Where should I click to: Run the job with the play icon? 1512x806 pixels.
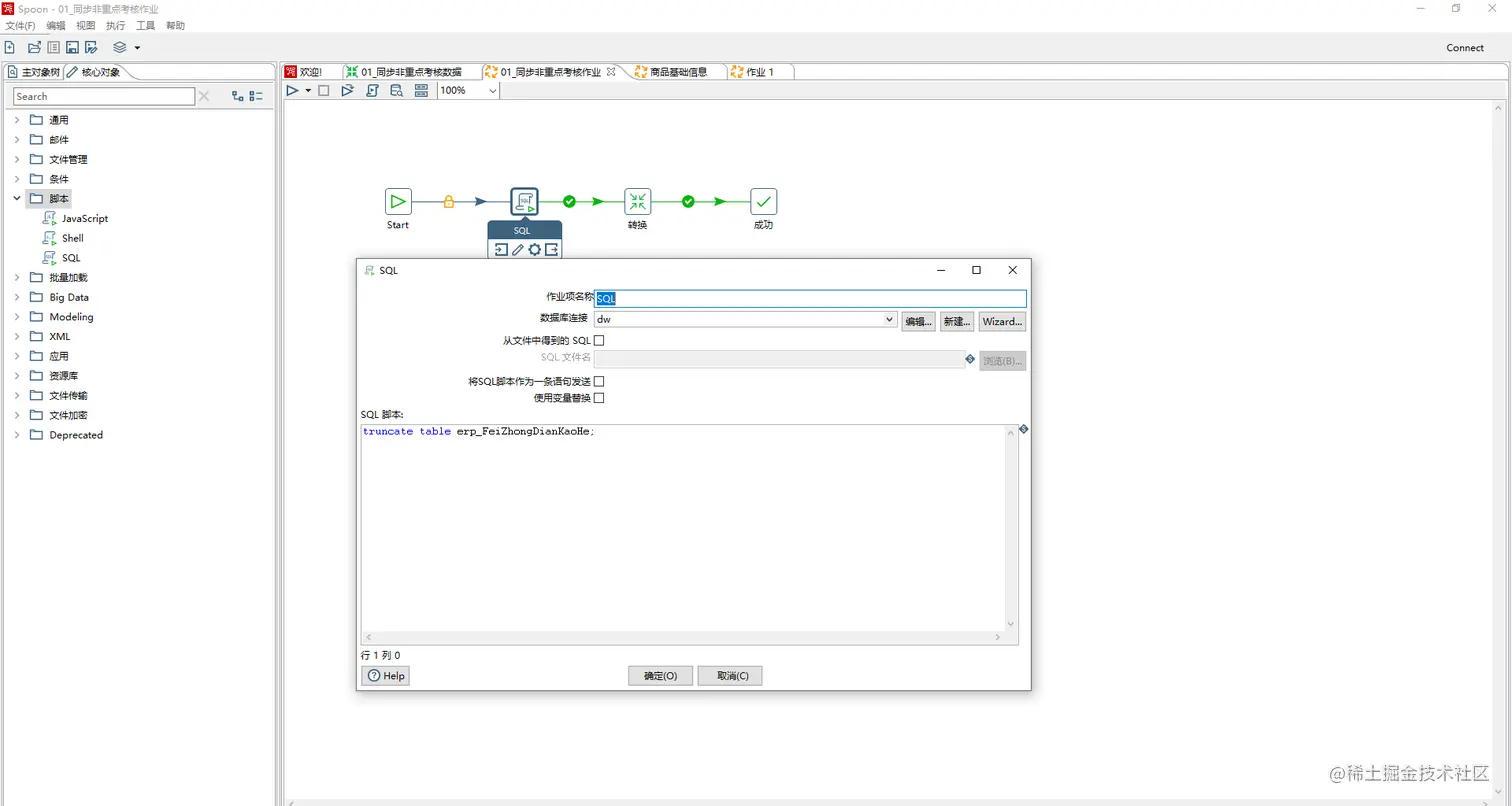point(292,90)
